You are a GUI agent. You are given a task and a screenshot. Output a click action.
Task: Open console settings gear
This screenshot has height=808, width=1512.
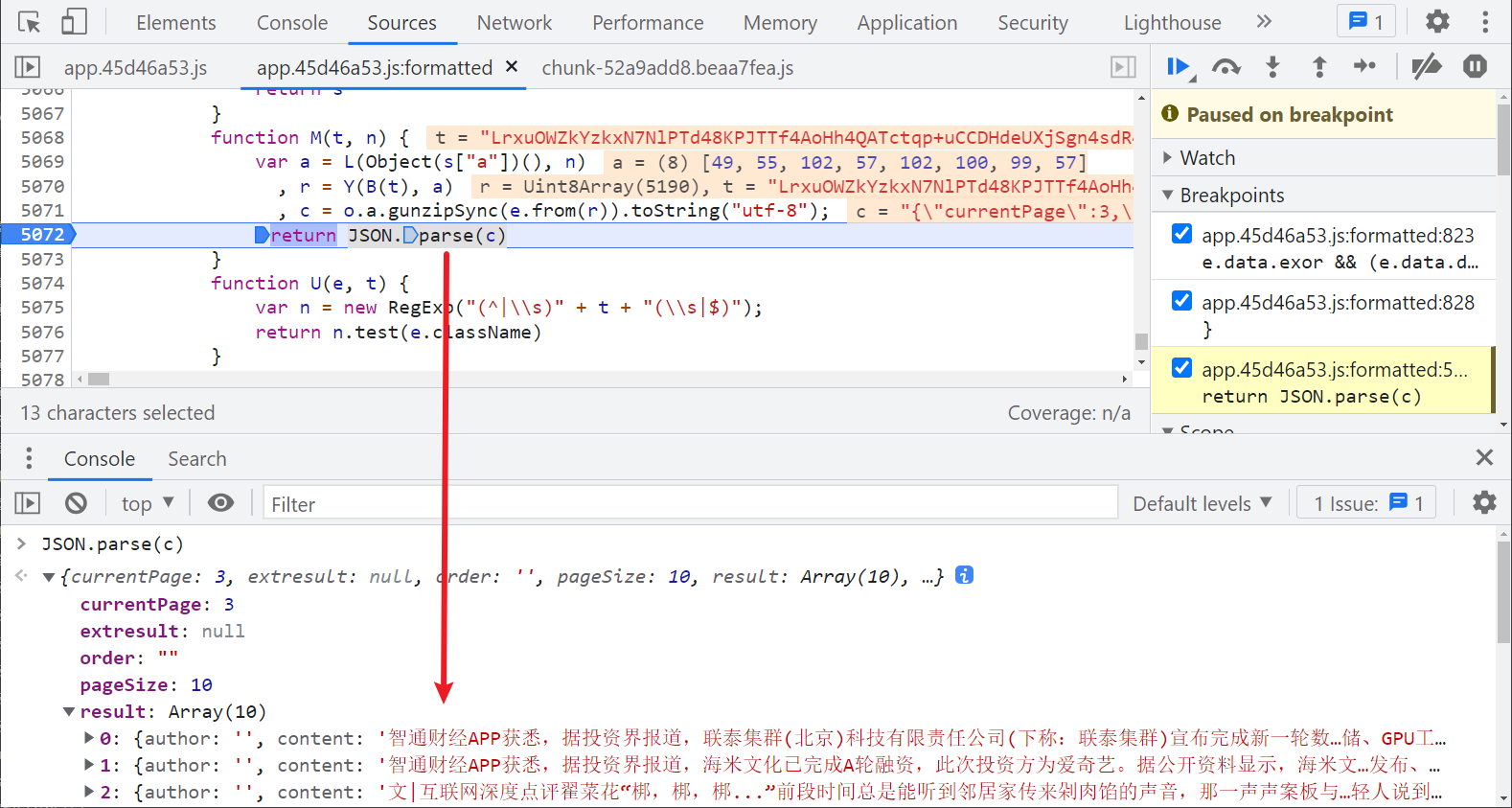[x=1483, y=503]
